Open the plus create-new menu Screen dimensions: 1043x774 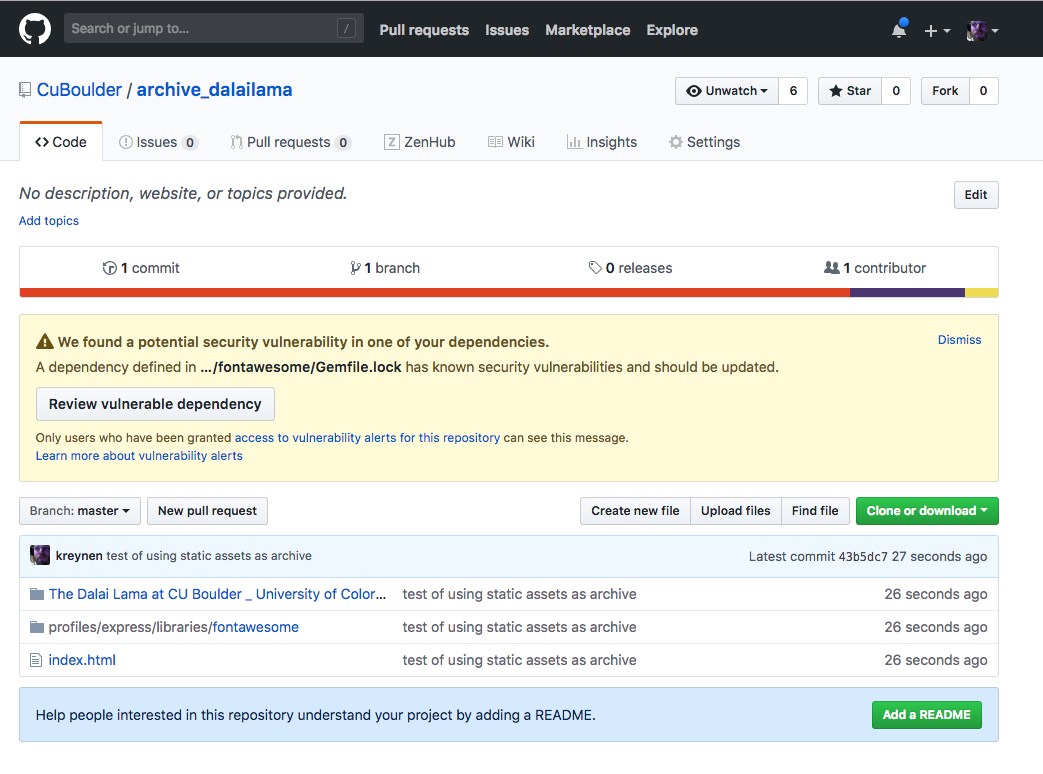coord(937,31)
